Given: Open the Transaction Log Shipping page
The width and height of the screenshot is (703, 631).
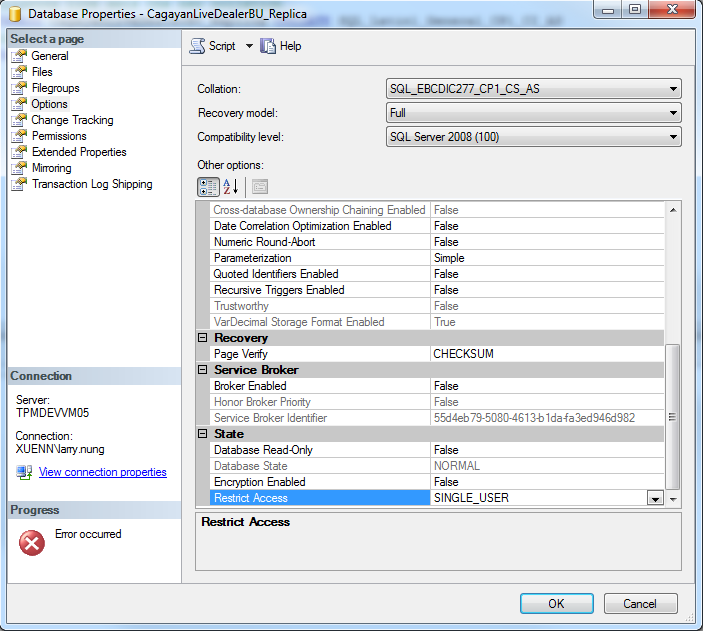Looking at the screenshot, I should [x=92, y=184].
